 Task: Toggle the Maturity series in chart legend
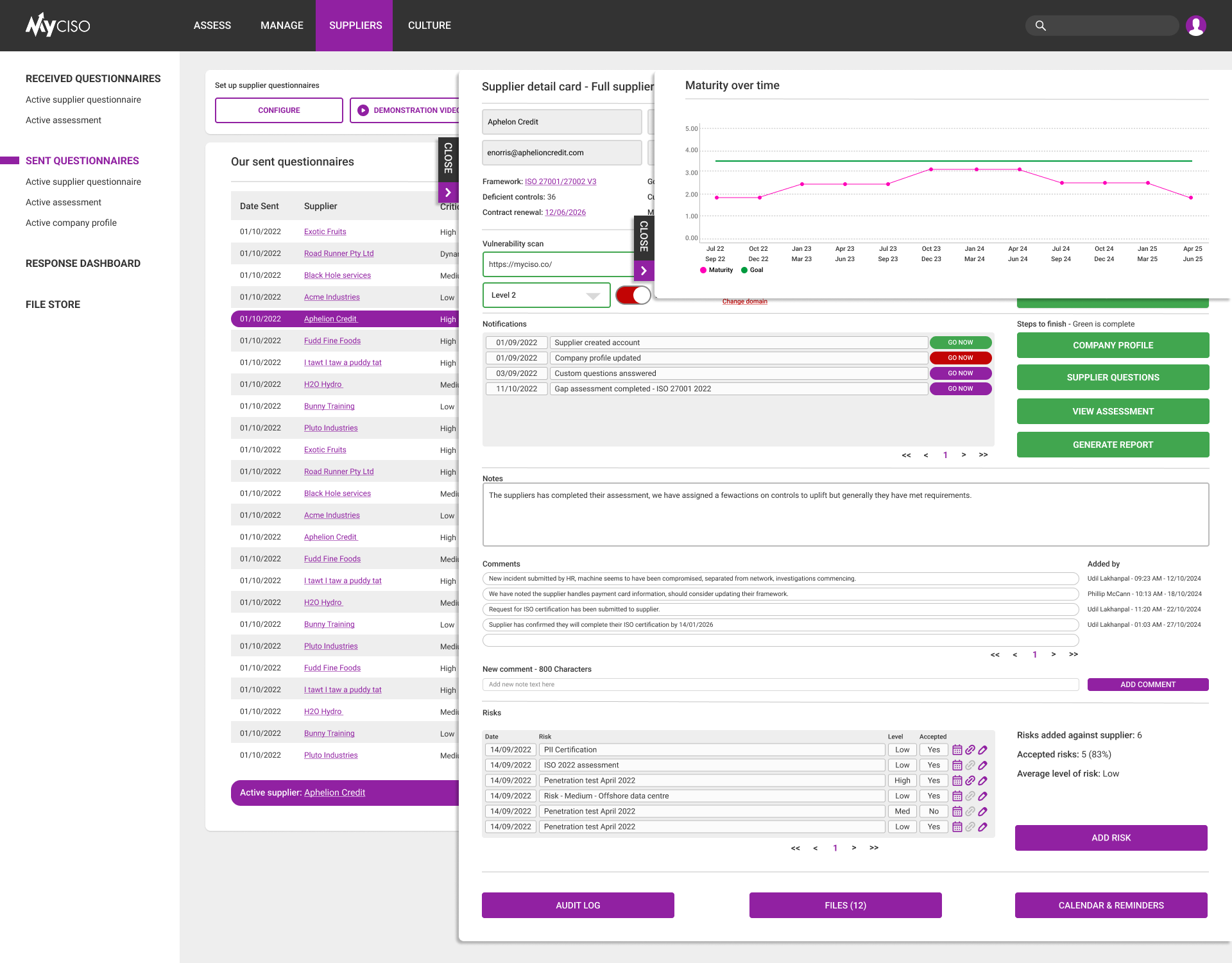[x=717, y=270]
